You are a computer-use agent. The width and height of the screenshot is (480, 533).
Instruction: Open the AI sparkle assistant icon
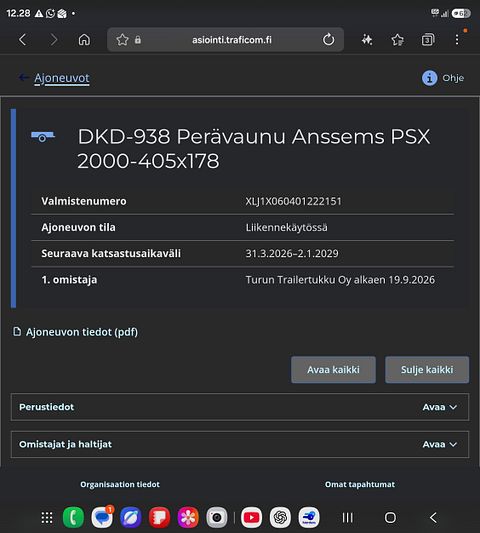(367, 40)
